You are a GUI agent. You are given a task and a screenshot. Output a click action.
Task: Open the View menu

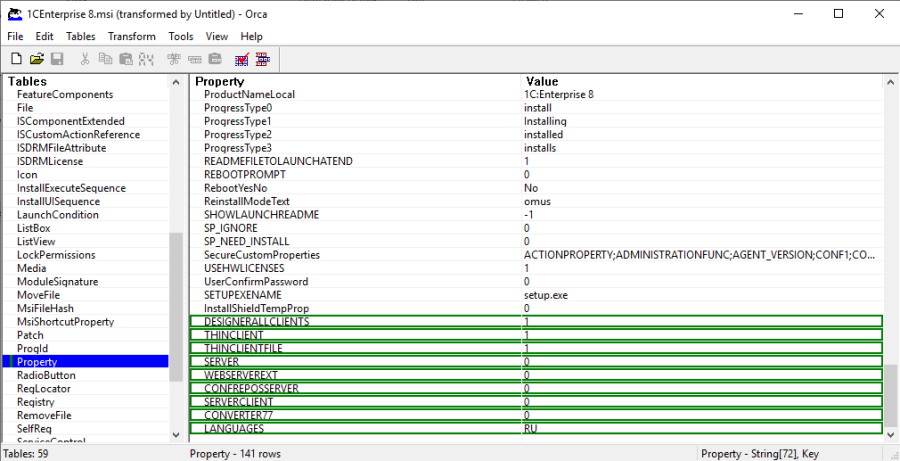click(216, 36)
